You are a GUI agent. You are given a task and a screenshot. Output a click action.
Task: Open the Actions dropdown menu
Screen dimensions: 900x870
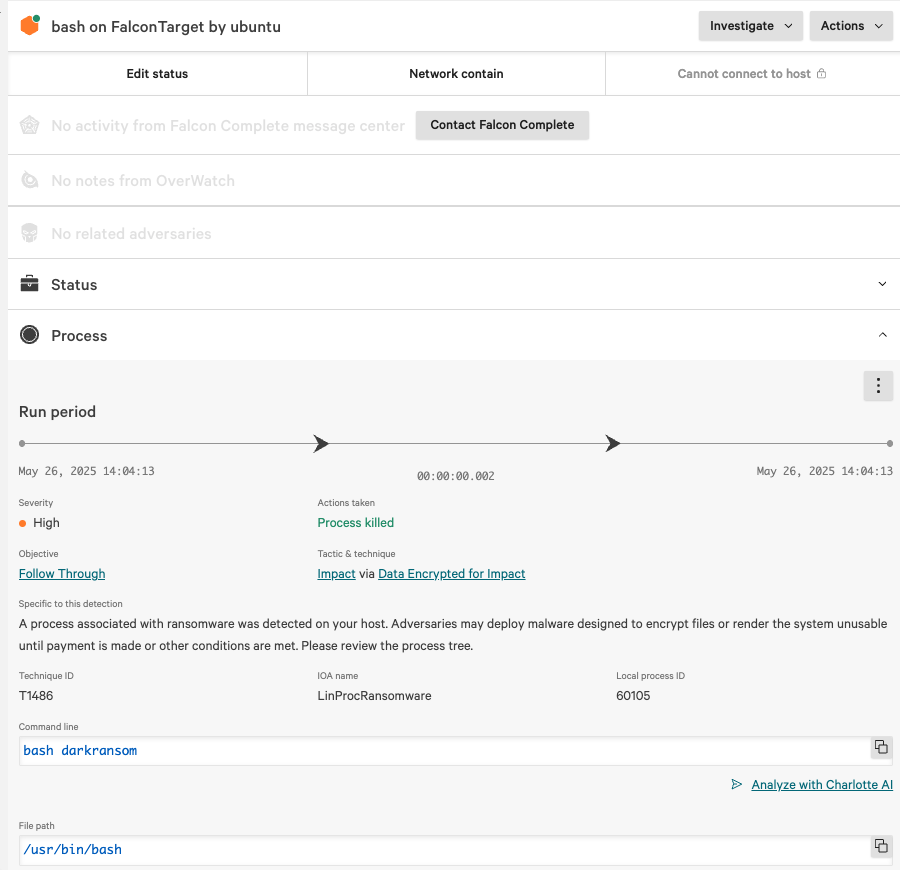[851, 26]
